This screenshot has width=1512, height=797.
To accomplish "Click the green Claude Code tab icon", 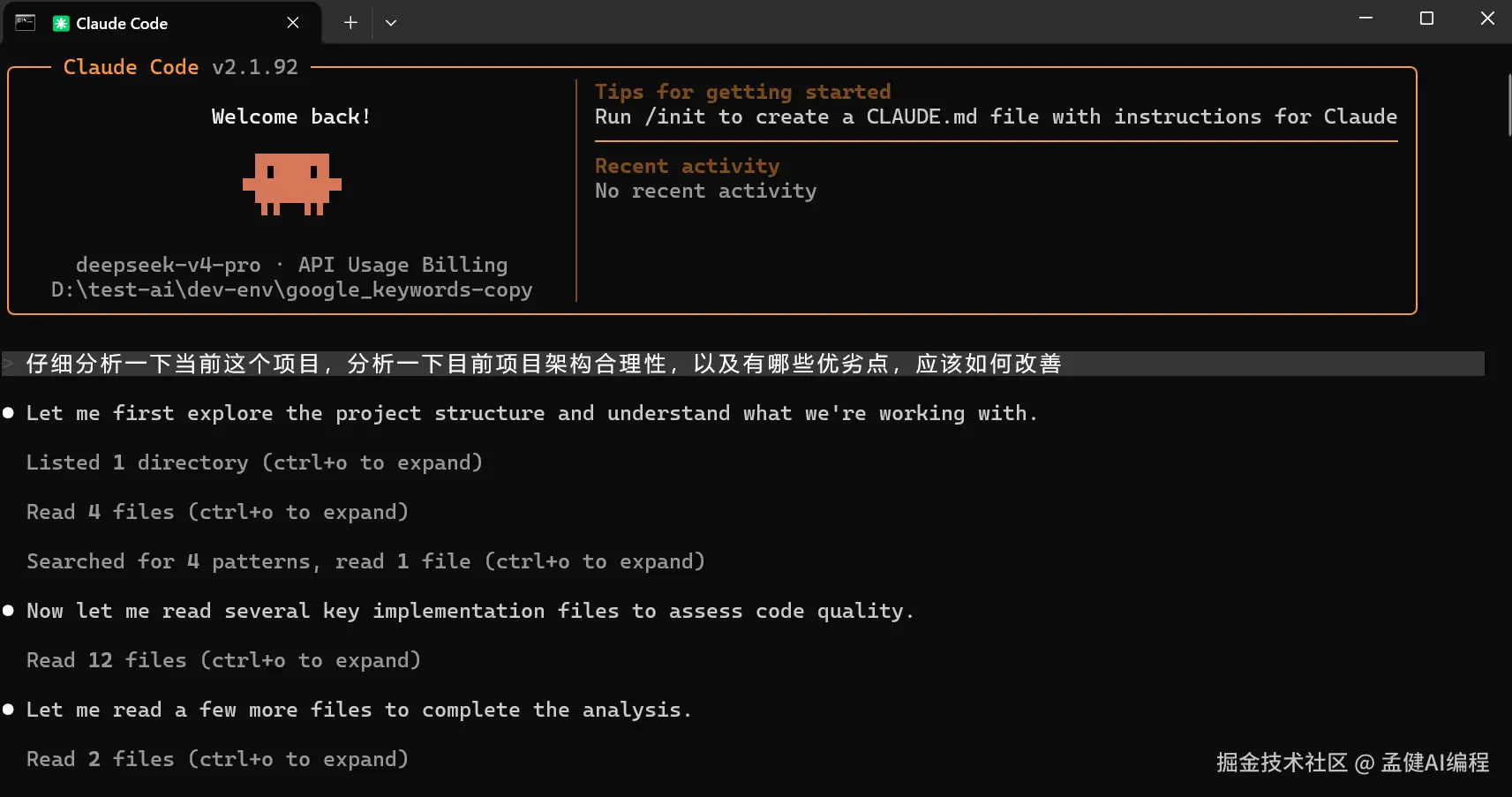I will click(61, 24).
